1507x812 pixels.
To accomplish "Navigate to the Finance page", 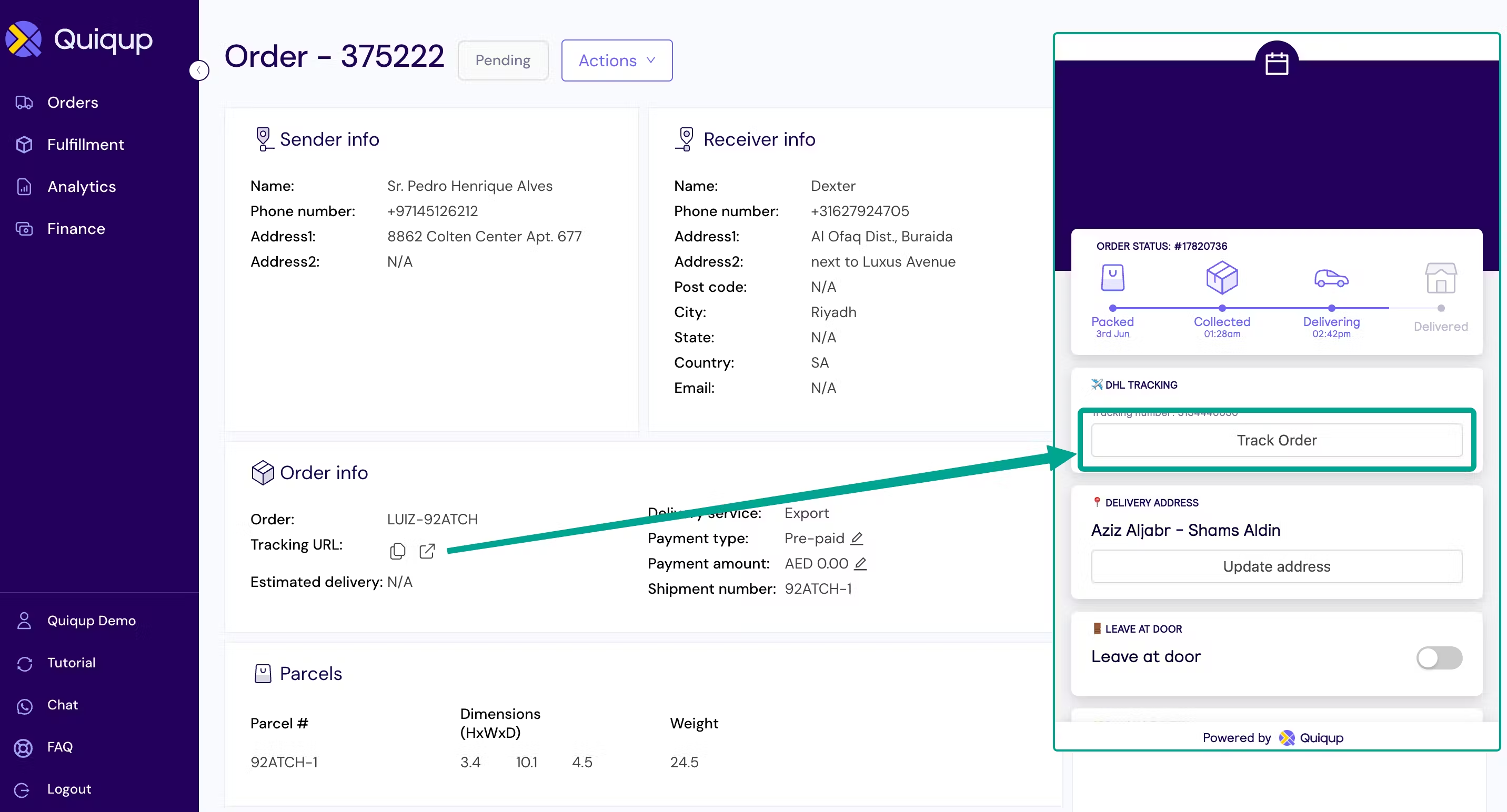I will point(76,229).
